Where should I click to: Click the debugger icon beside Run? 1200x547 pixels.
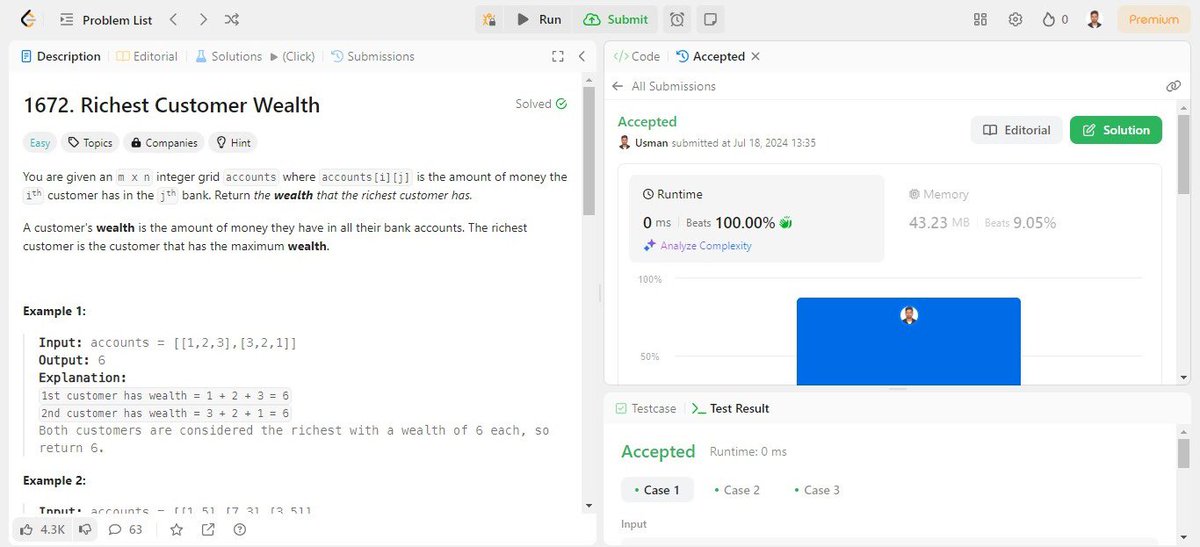489,19
